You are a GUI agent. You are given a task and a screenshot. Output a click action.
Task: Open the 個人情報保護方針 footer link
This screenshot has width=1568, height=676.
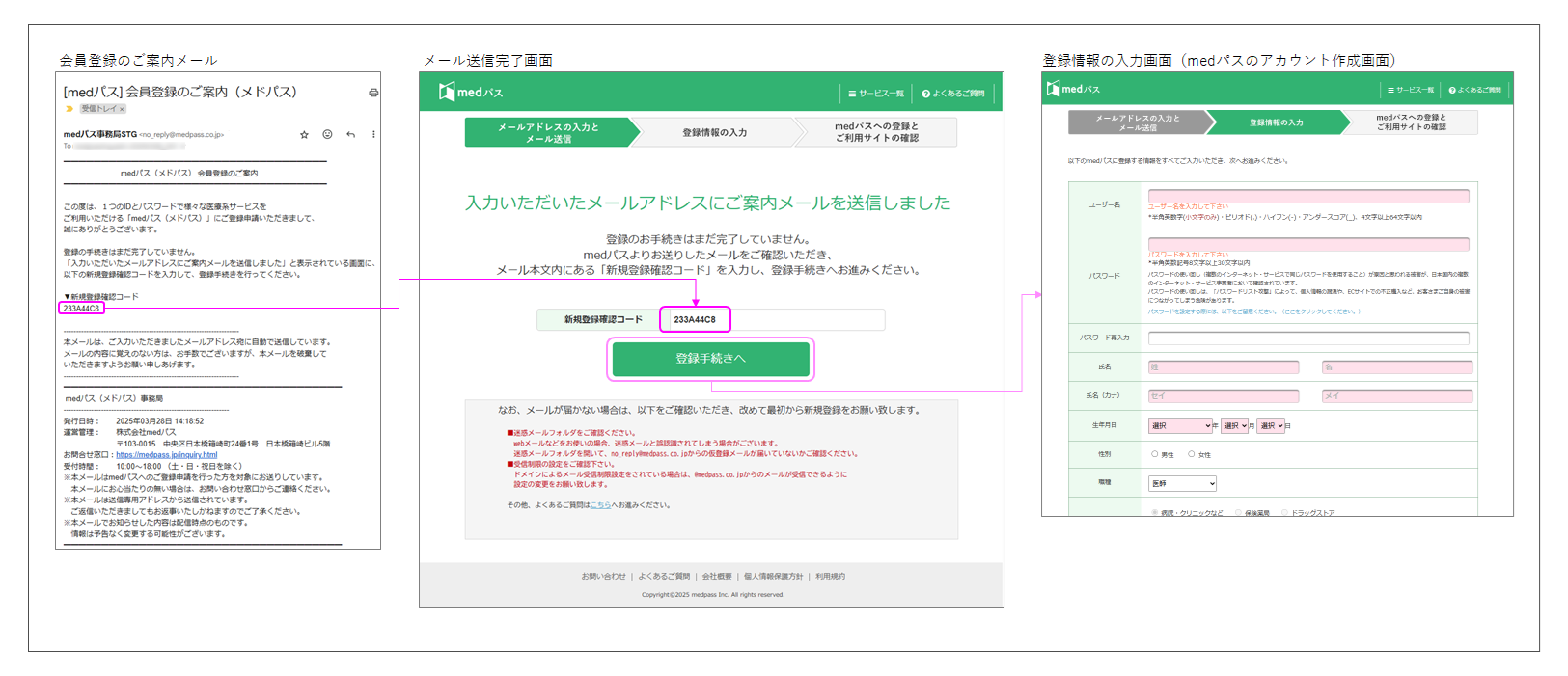click(x=773, y=577)
